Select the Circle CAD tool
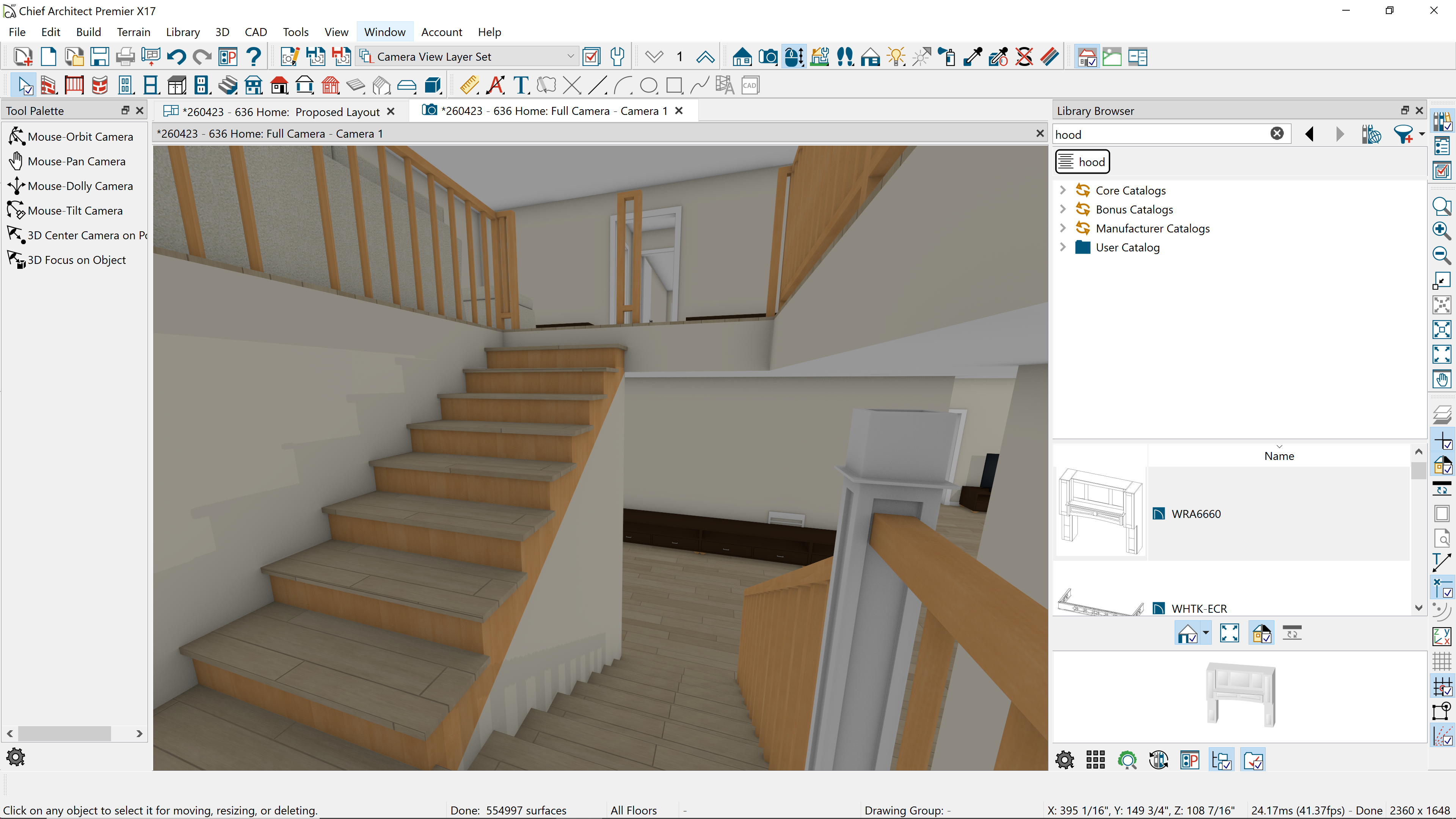Viewport: 1456px width, 819px height. (x=648, y=85)
